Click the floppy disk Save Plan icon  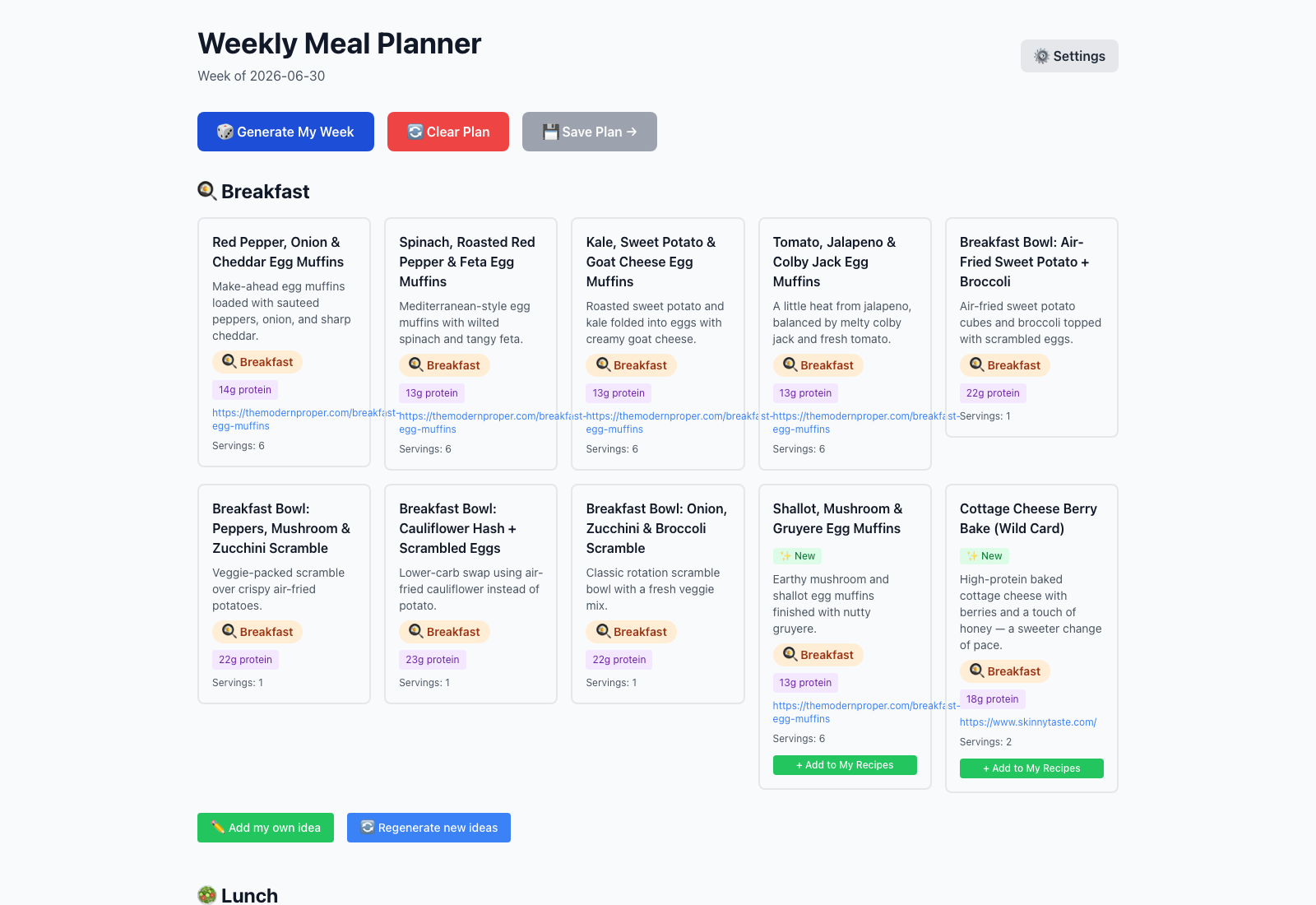(551, 132)
